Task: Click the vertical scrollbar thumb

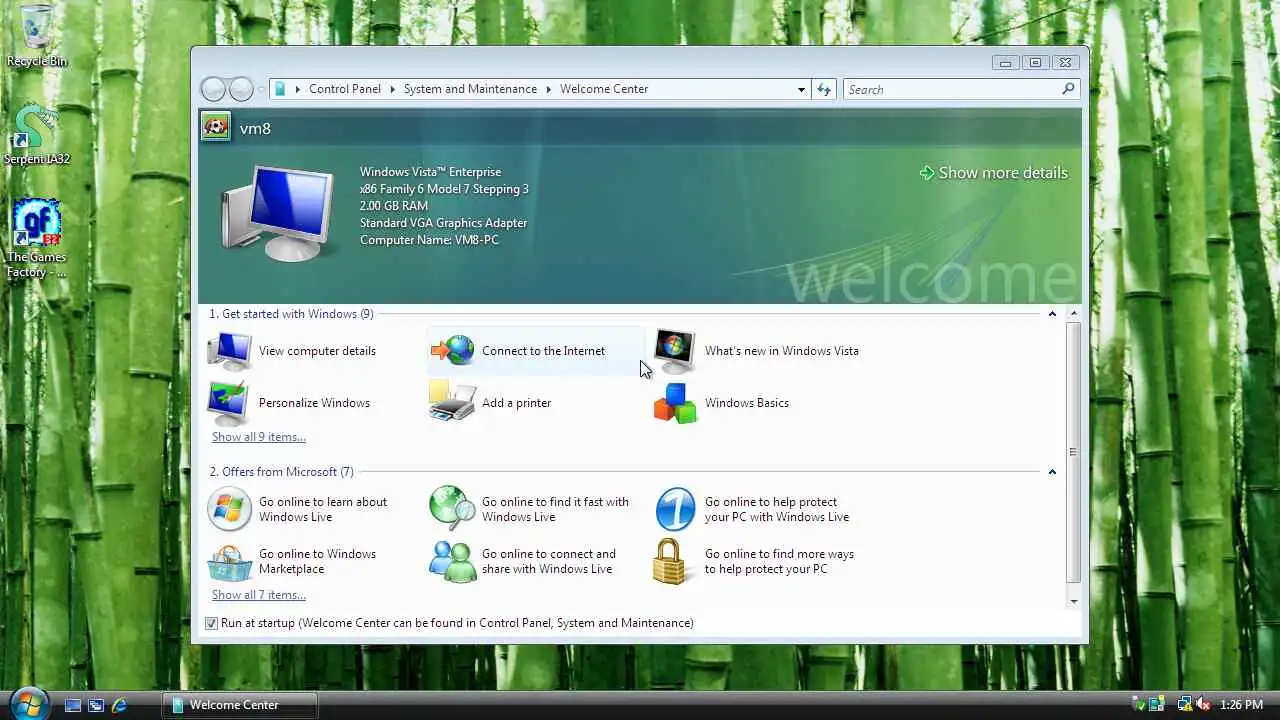Action: [1074, 452]
